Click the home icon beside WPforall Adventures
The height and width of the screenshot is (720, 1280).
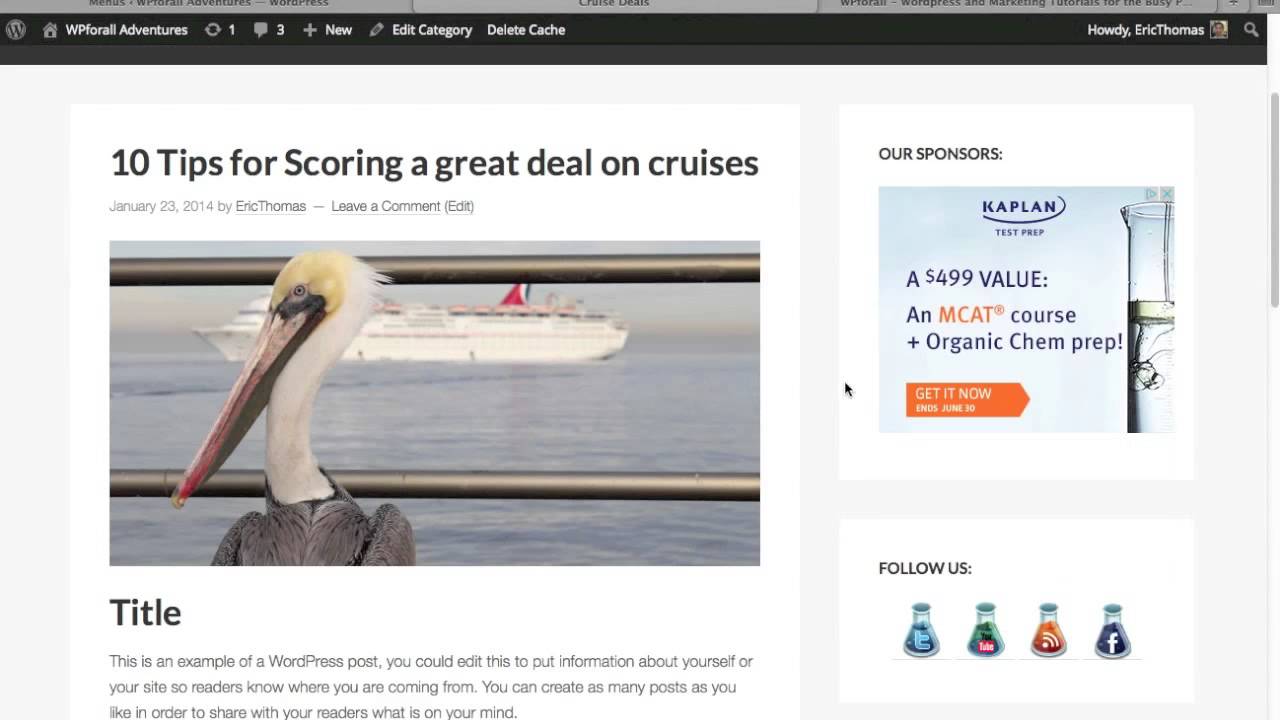tap(50, 30)
